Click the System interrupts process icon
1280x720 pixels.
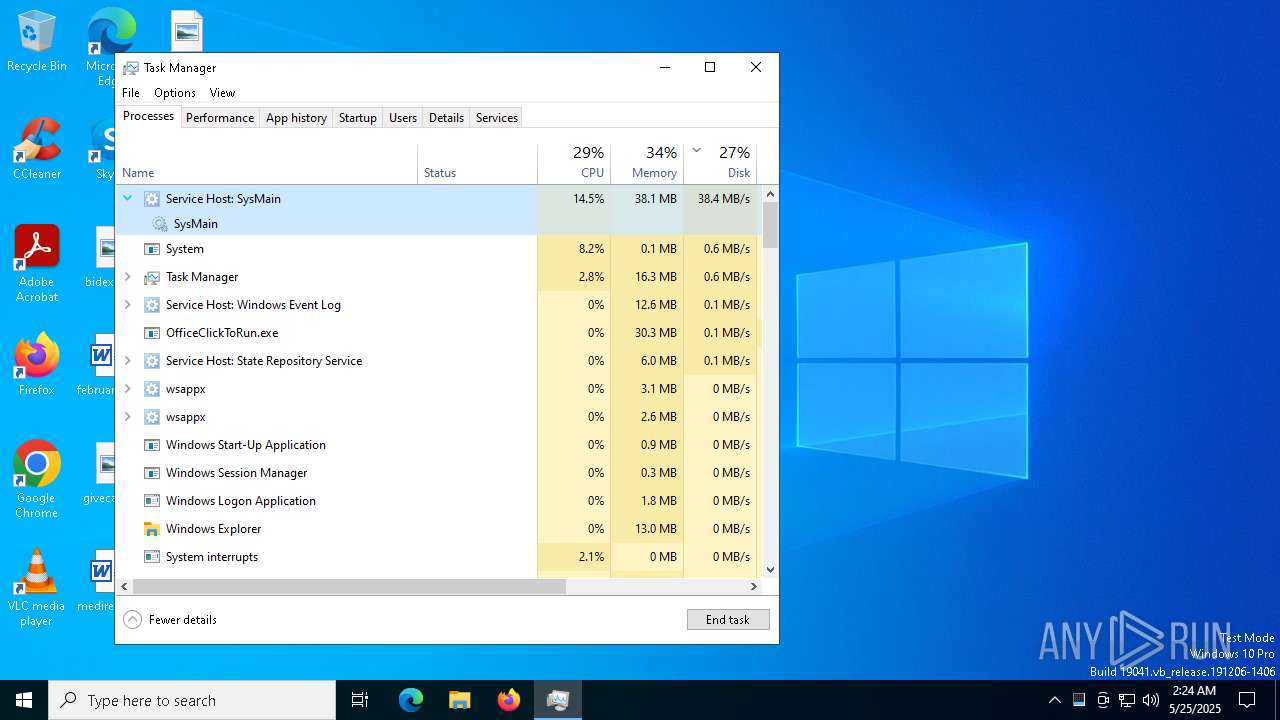click(x=152, y=557)
